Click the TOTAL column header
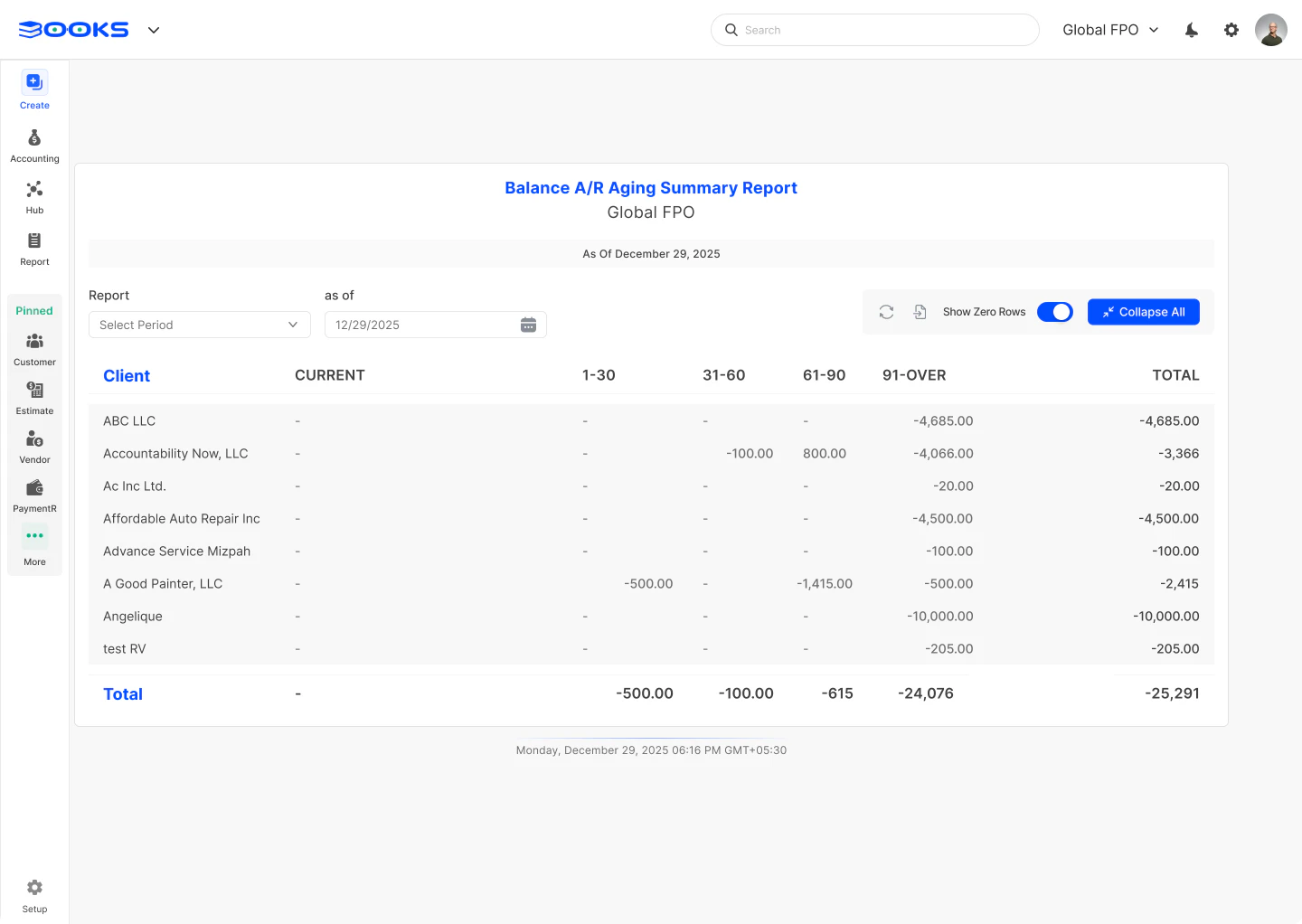 pyautogui.click(x=1175, y=375)
